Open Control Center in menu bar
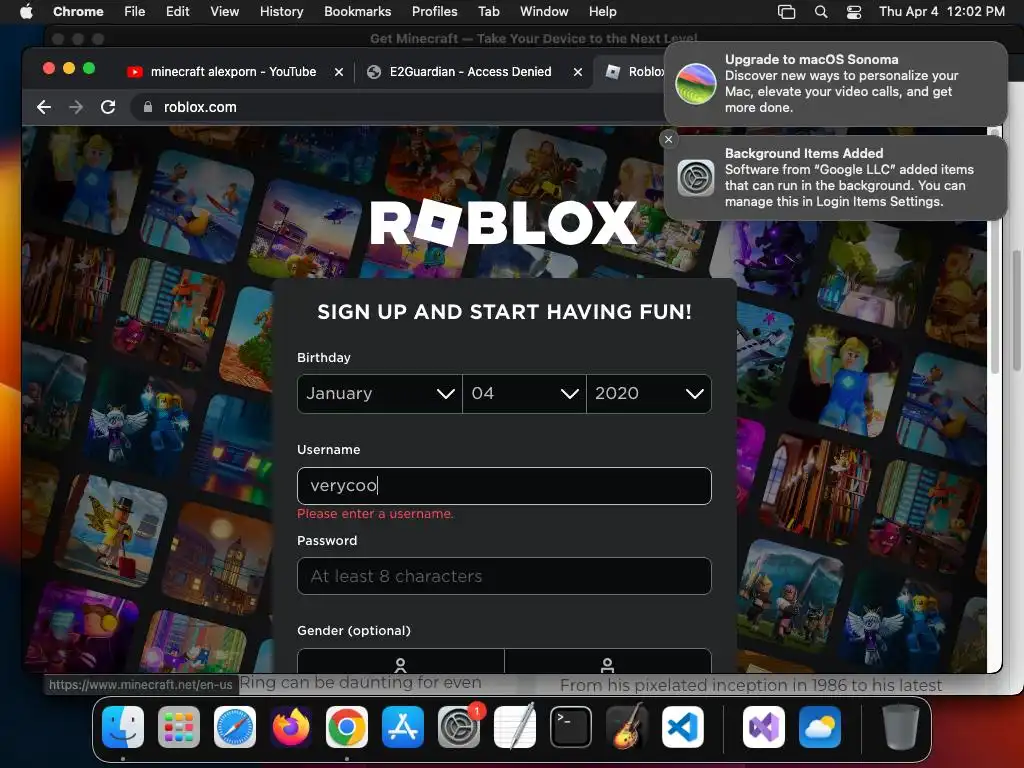 (x=854, y=11)
